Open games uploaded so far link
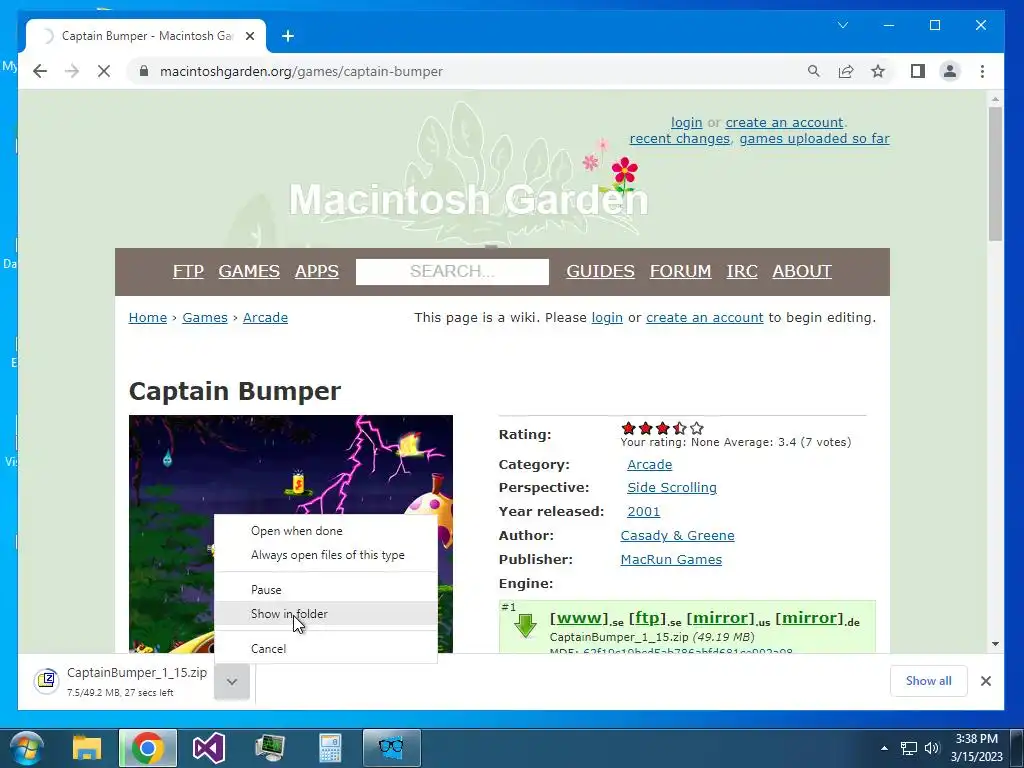The height and width of the screenshot is (768, 1024). pos(814,138)
